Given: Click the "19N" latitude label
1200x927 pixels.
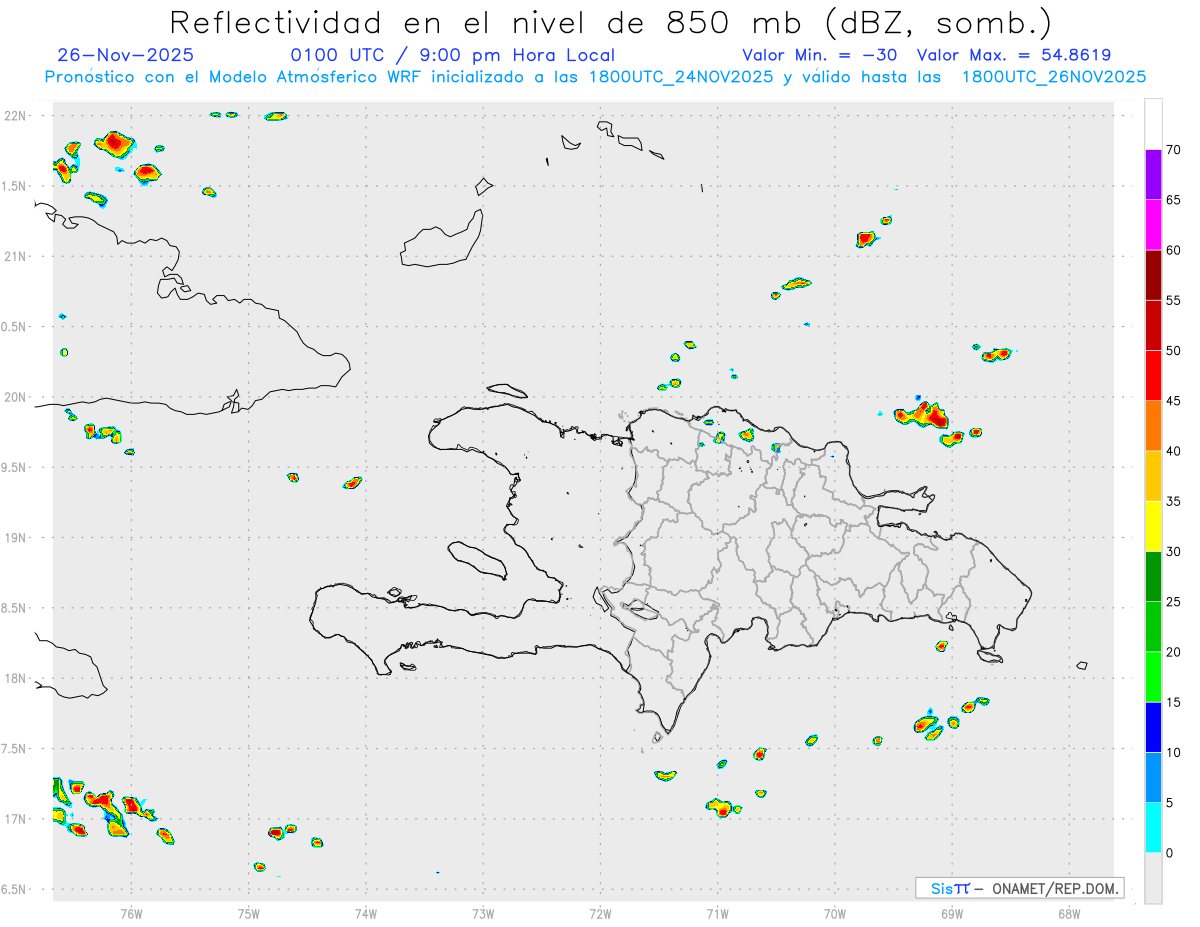Looking at the screenshot, I should click(17, 538).
